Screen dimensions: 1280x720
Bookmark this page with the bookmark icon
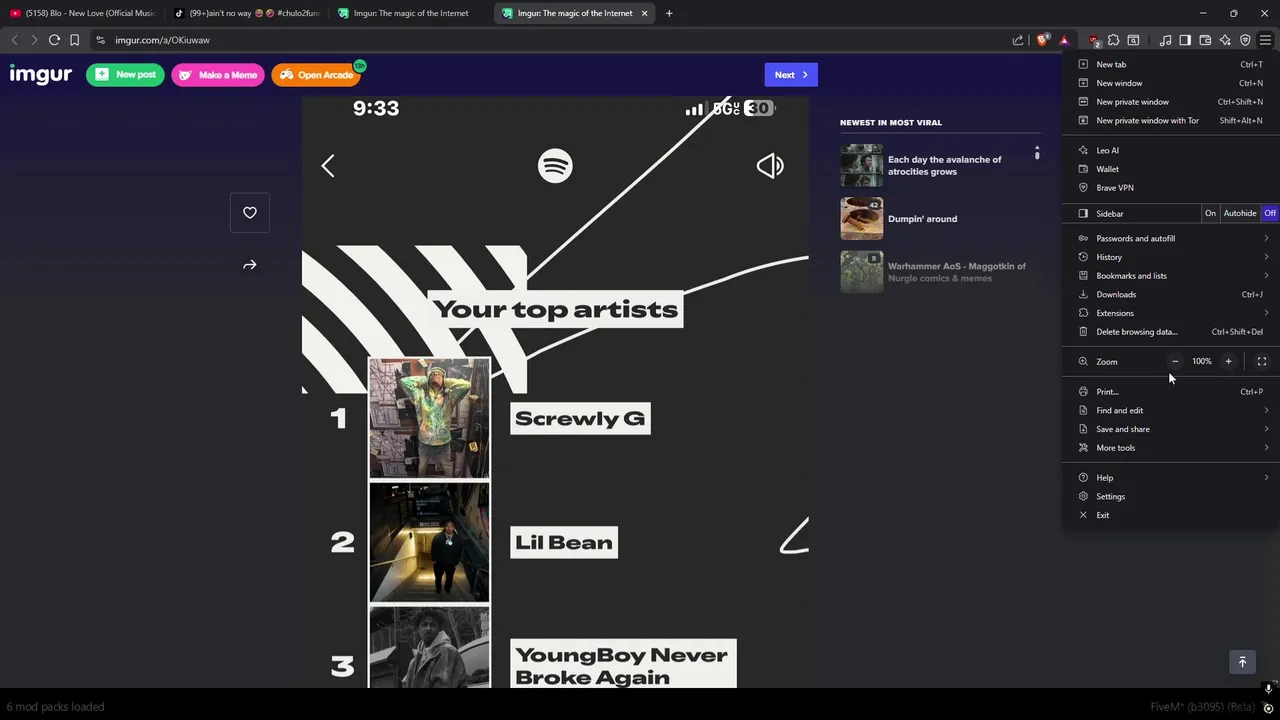tap(74, 40)
